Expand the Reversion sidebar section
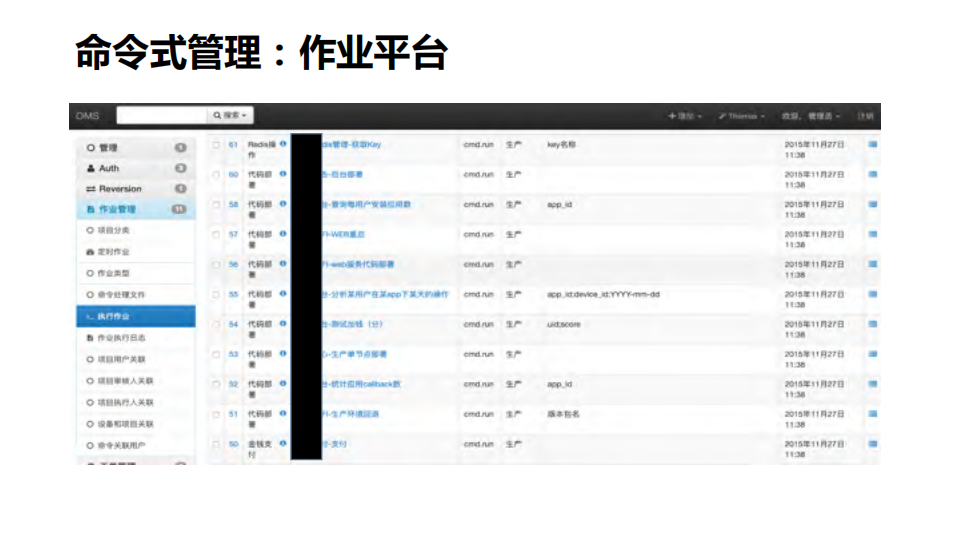This screenshot has width=959, height=539. (136, 189)
